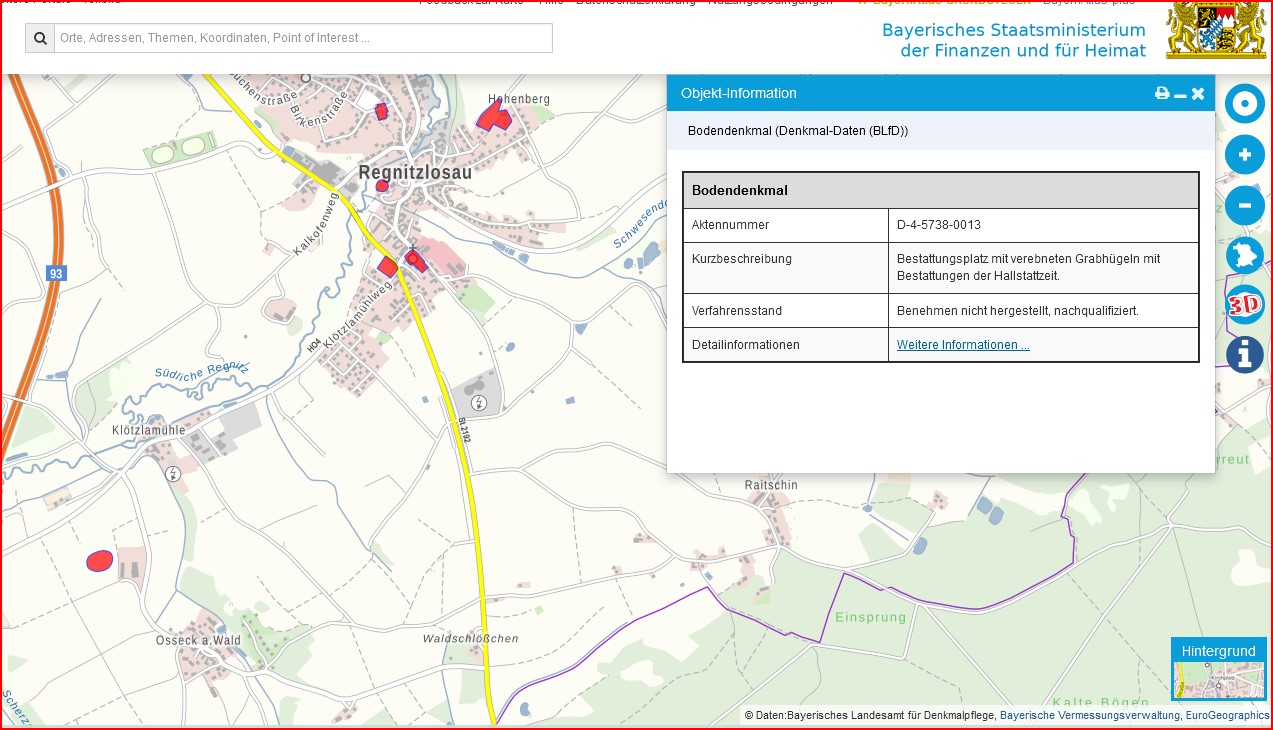1273x730 pixels.
Task: Print the Objekt-Information panel
Action: point(1162,93)
